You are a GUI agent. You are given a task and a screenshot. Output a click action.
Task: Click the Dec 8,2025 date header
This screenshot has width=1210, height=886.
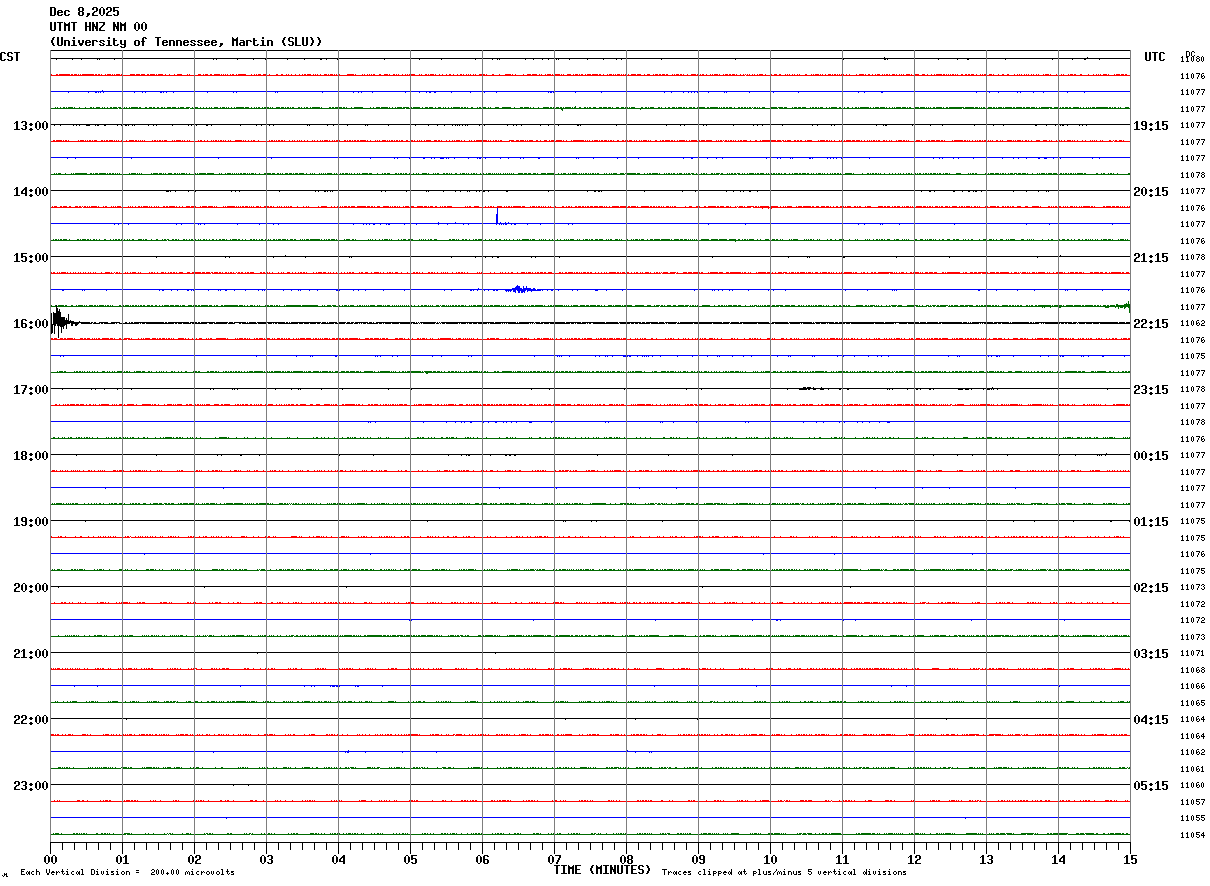(x=84, y=12)
